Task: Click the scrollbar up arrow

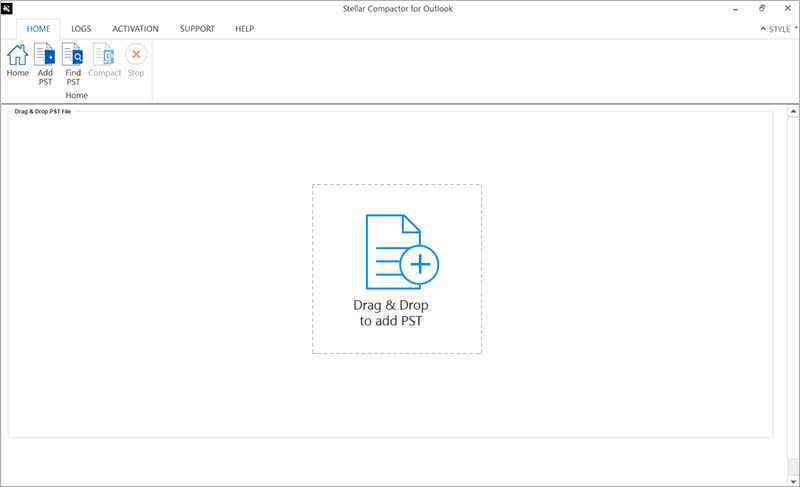Action: click(x=793, y=111)
